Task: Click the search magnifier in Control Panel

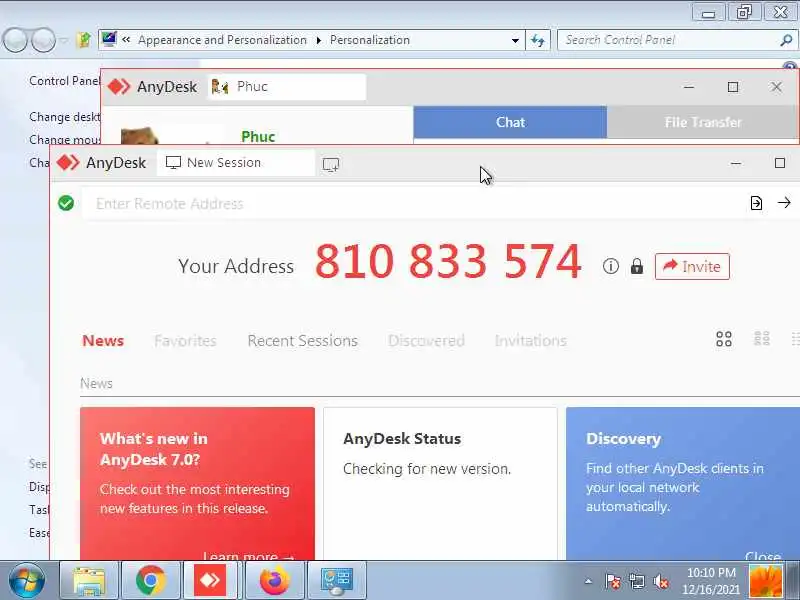Action: pos(786,40)
